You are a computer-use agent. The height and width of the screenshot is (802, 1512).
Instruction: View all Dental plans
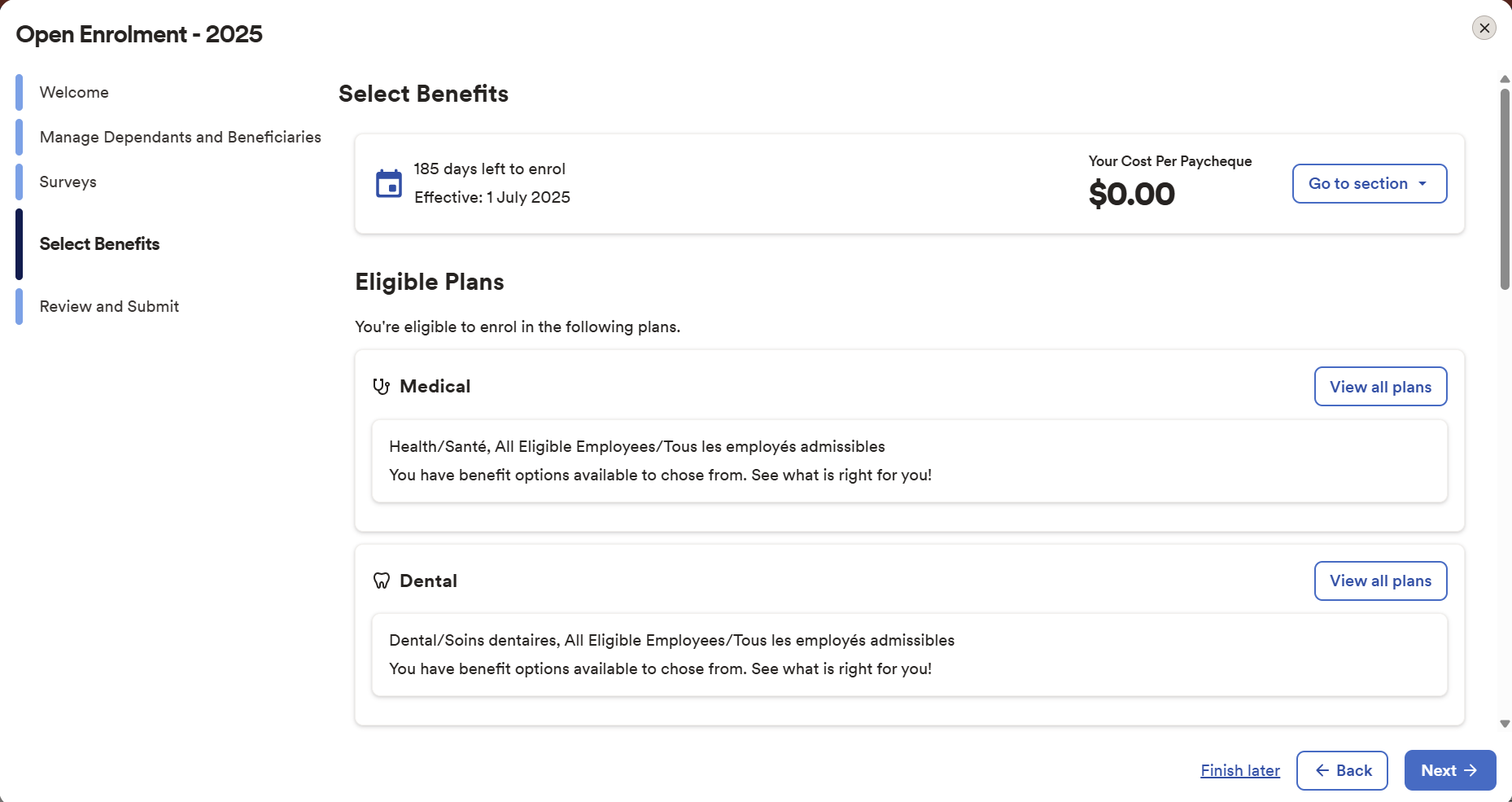pyautogui.click(x=1380, y=581)
